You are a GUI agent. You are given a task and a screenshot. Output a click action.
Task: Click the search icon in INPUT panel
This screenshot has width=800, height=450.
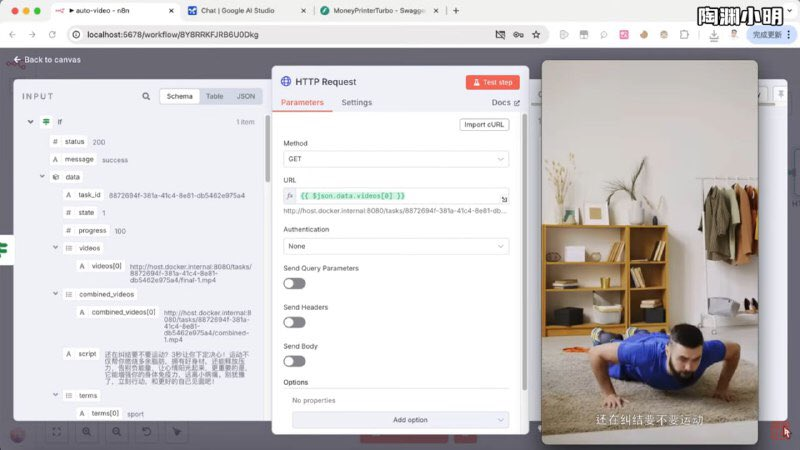point(146,97)
